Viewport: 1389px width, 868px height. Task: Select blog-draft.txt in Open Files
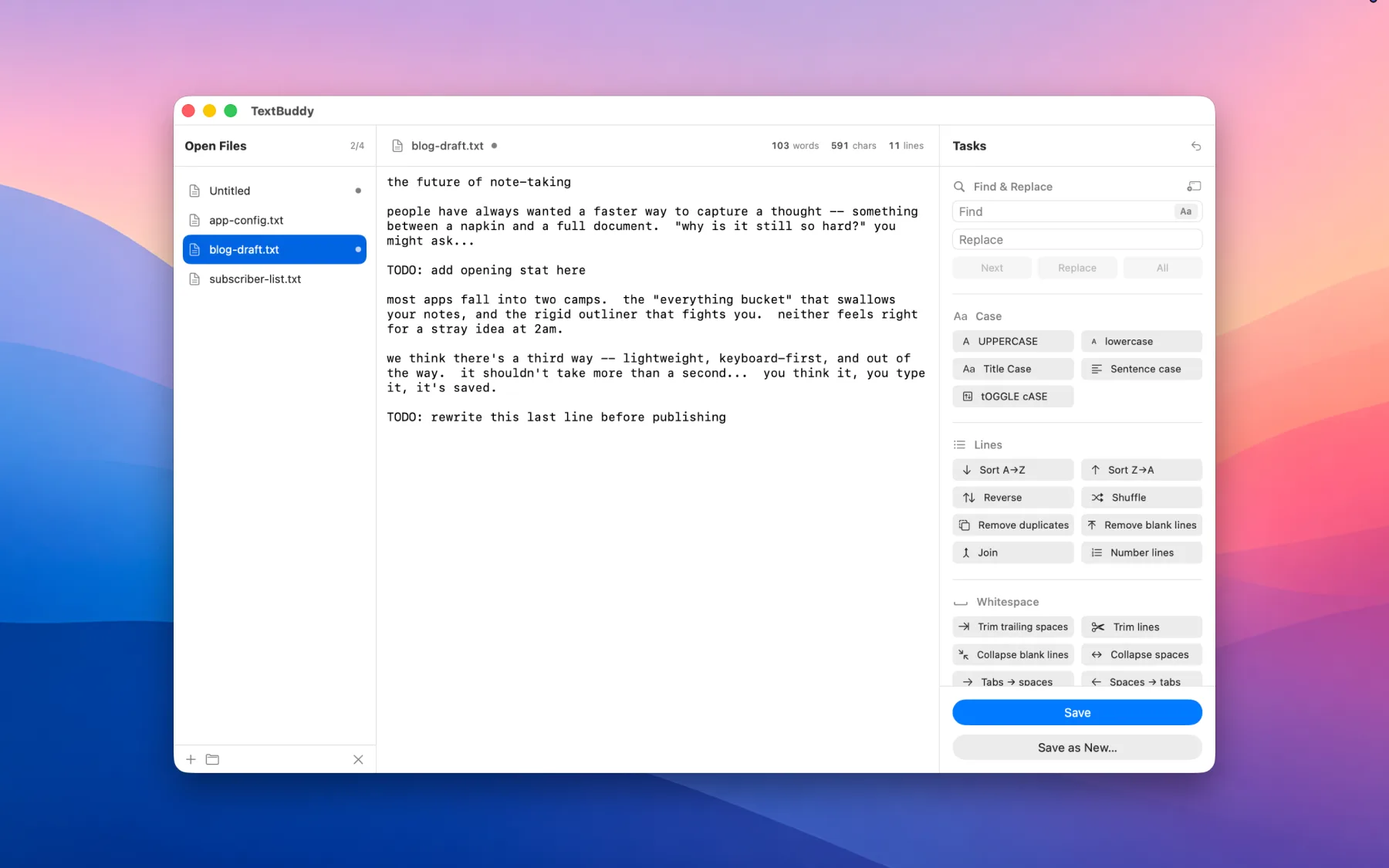coord(275,249)
